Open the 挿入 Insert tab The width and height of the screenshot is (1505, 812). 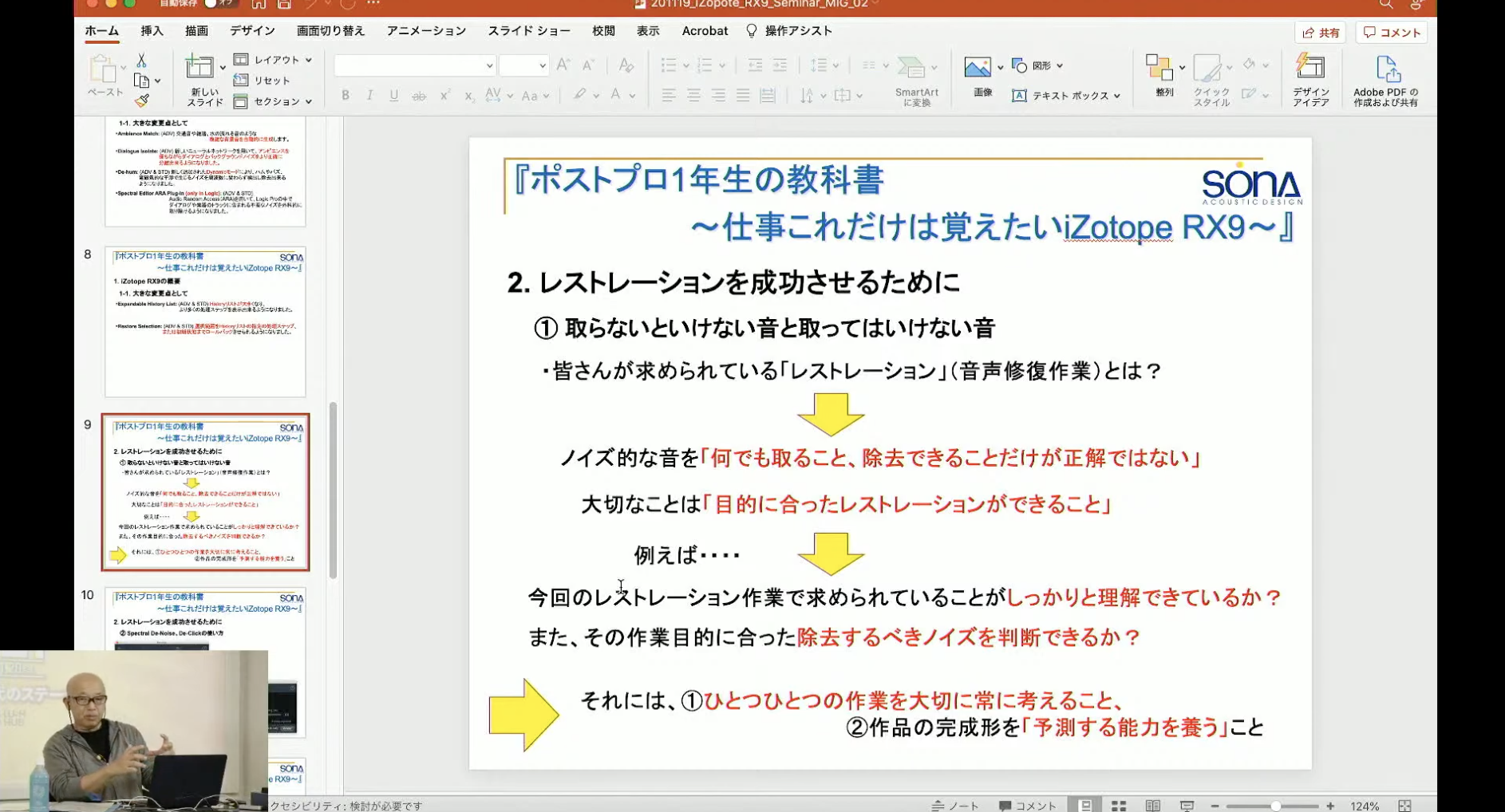point(152,30)
